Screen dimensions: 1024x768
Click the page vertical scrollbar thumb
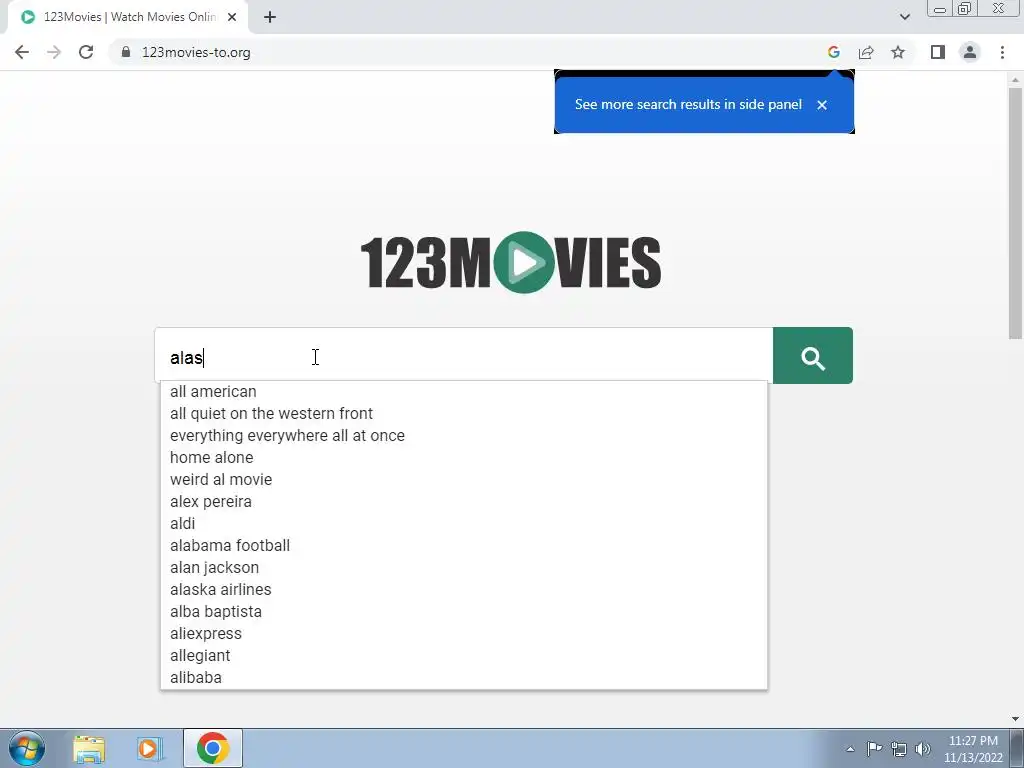pyautogui.click(x=1015, y=213)
